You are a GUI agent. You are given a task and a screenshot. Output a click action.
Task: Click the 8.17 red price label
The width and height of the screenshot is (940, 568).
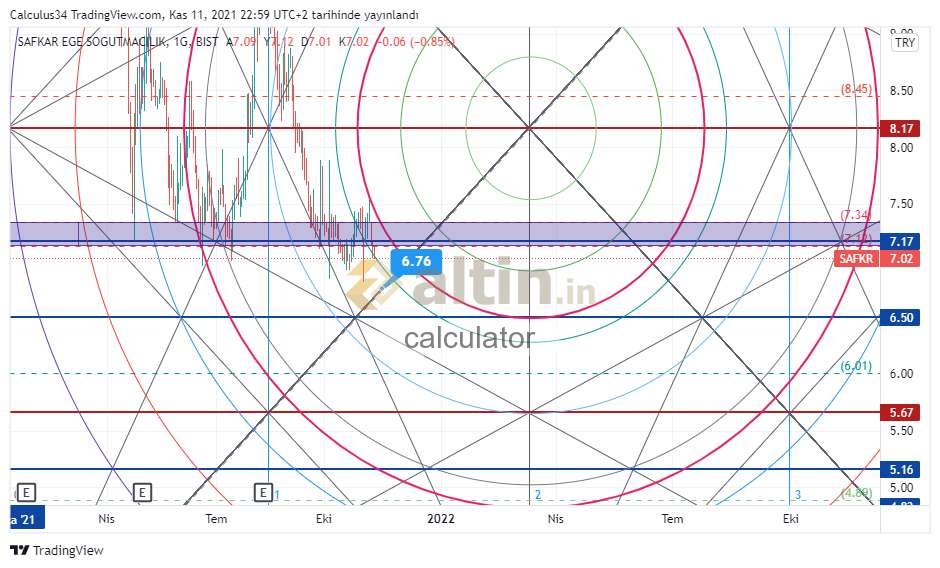900,128
